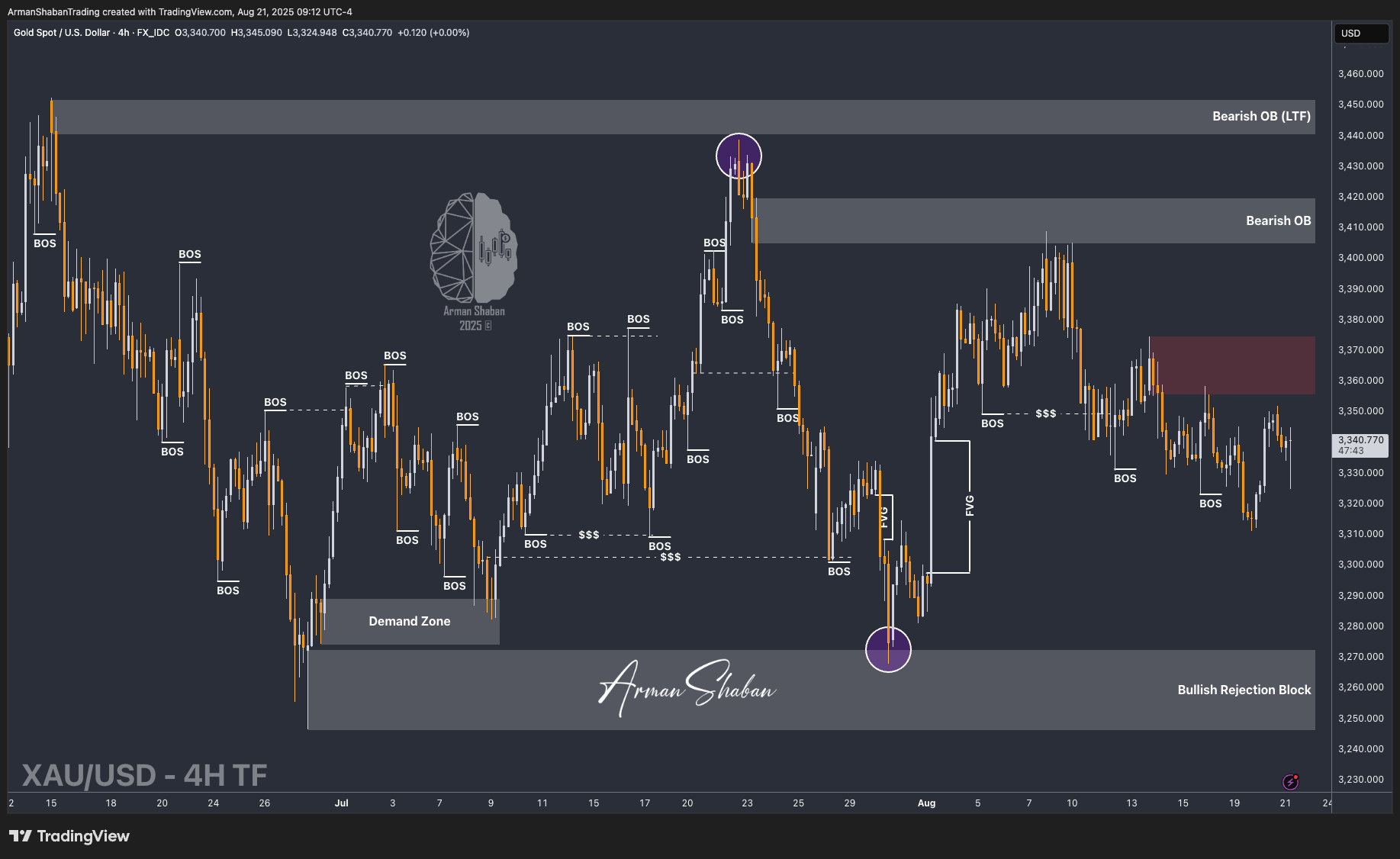Click the low value L3,324.948
The image size is (1400, 859).
pyautogui.click(x=312, y=33)
